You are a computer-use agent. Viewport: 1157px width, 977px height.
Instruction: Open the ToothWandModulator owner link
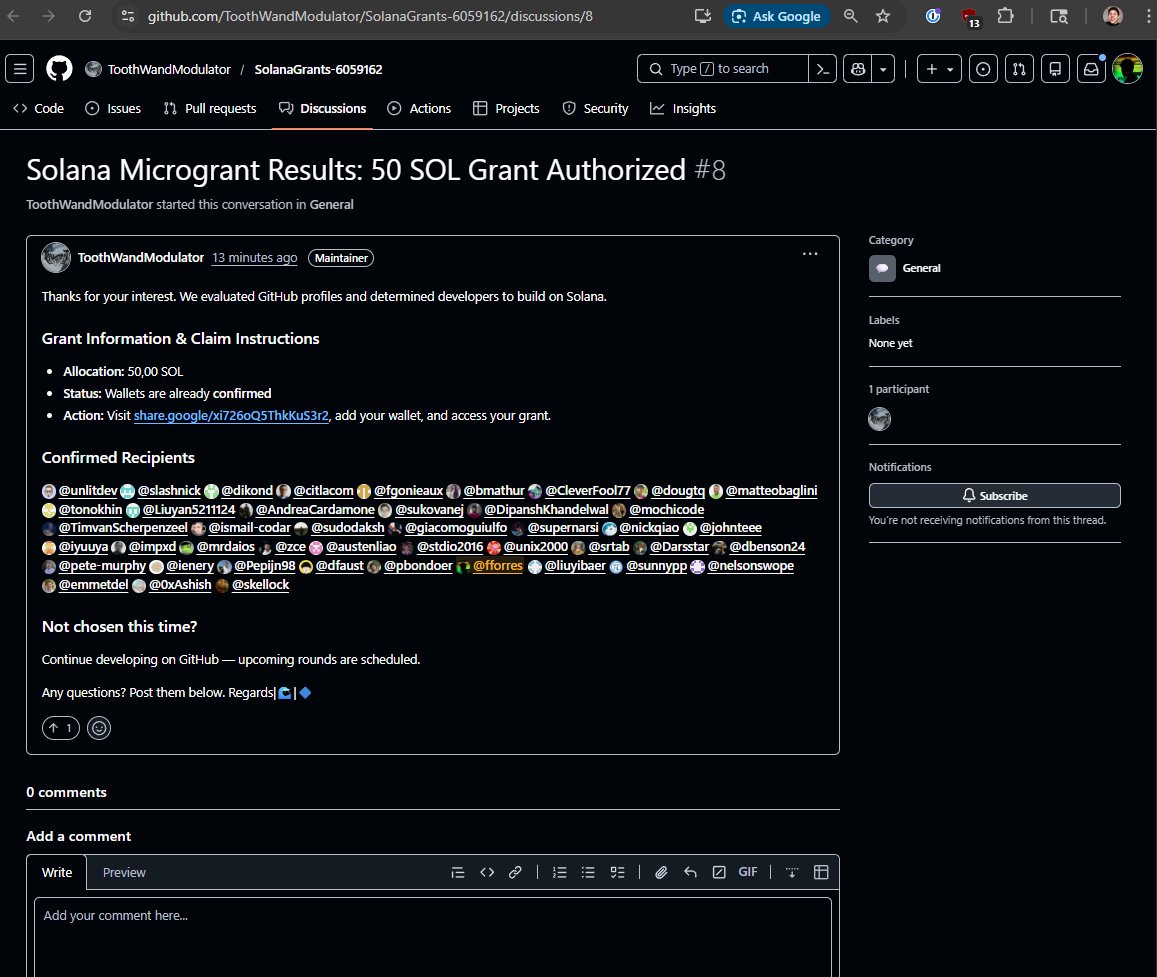coord(169,69)
